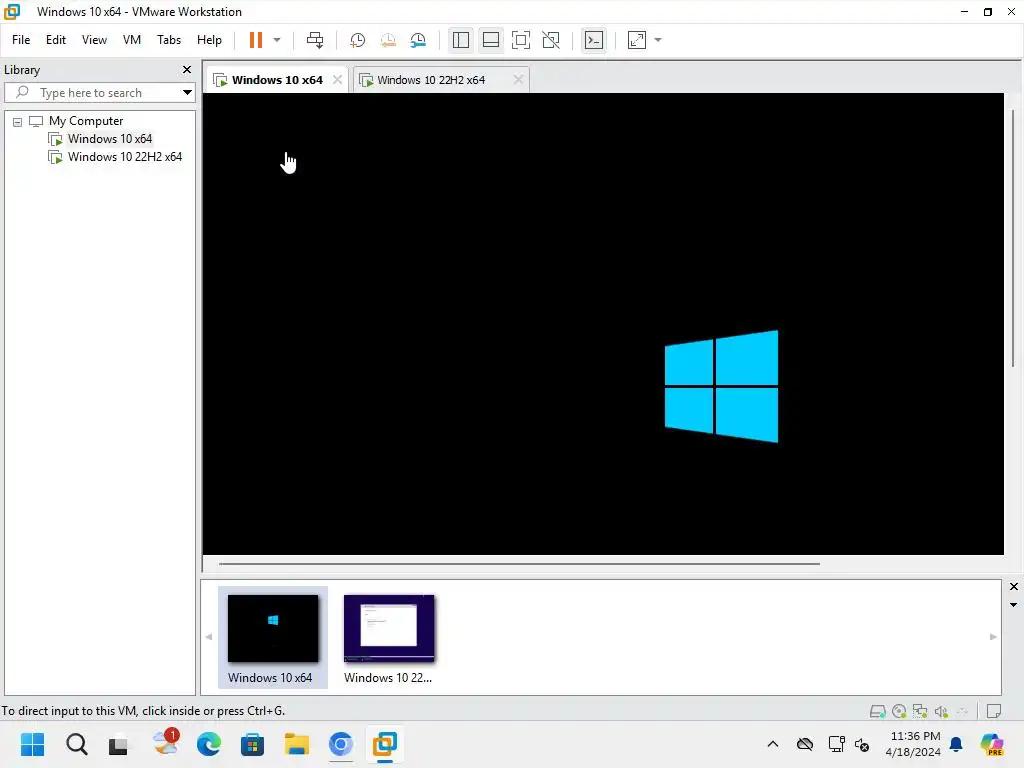Open File Explorer from the taskbar
The height and width of the screenshot is (768, 1024).
[296, 744]
